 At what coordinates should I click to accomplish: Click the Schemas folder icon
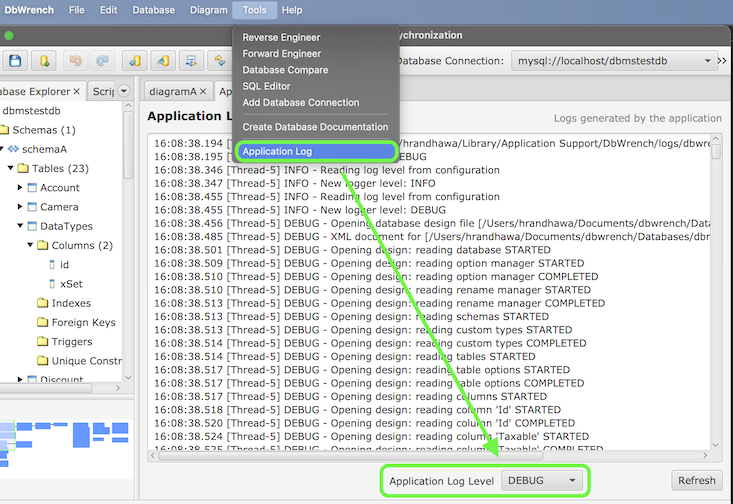pos(4,130)
